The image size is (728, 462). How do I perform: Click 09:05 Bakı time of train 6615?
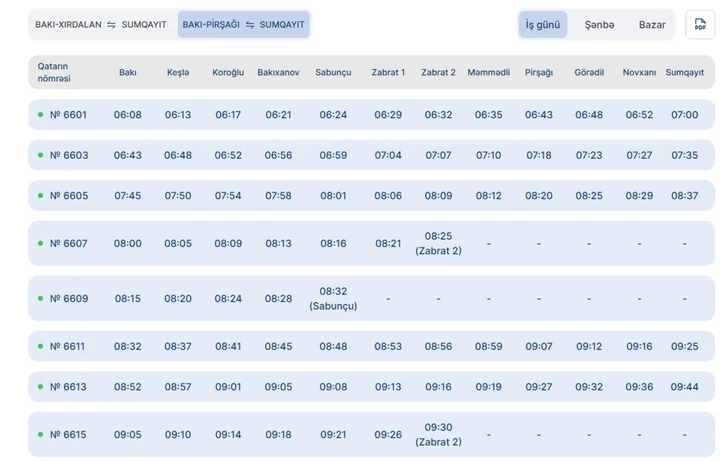point(128,435)
